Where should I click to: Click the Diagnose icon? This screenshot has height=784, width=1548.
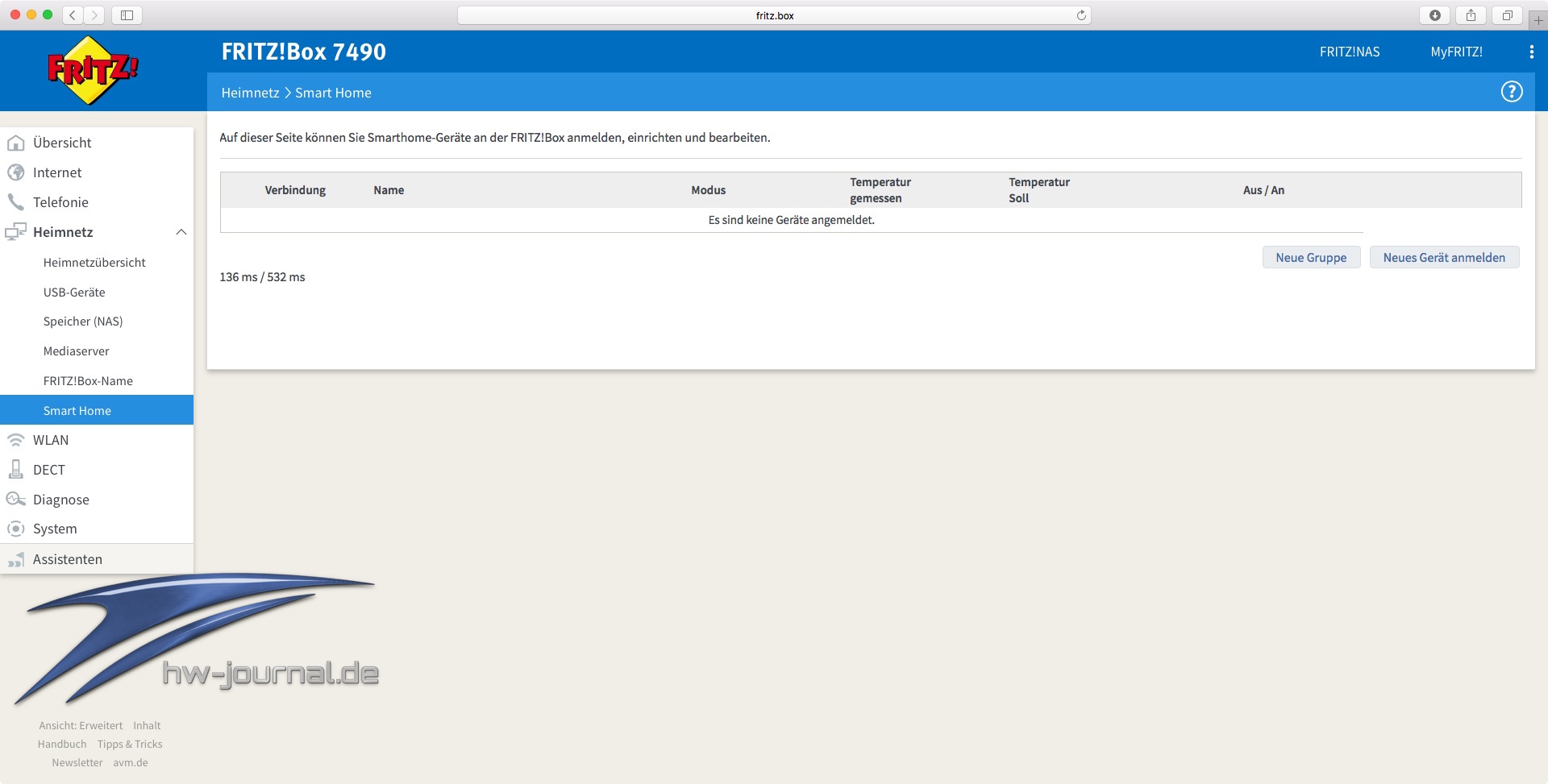15,500
